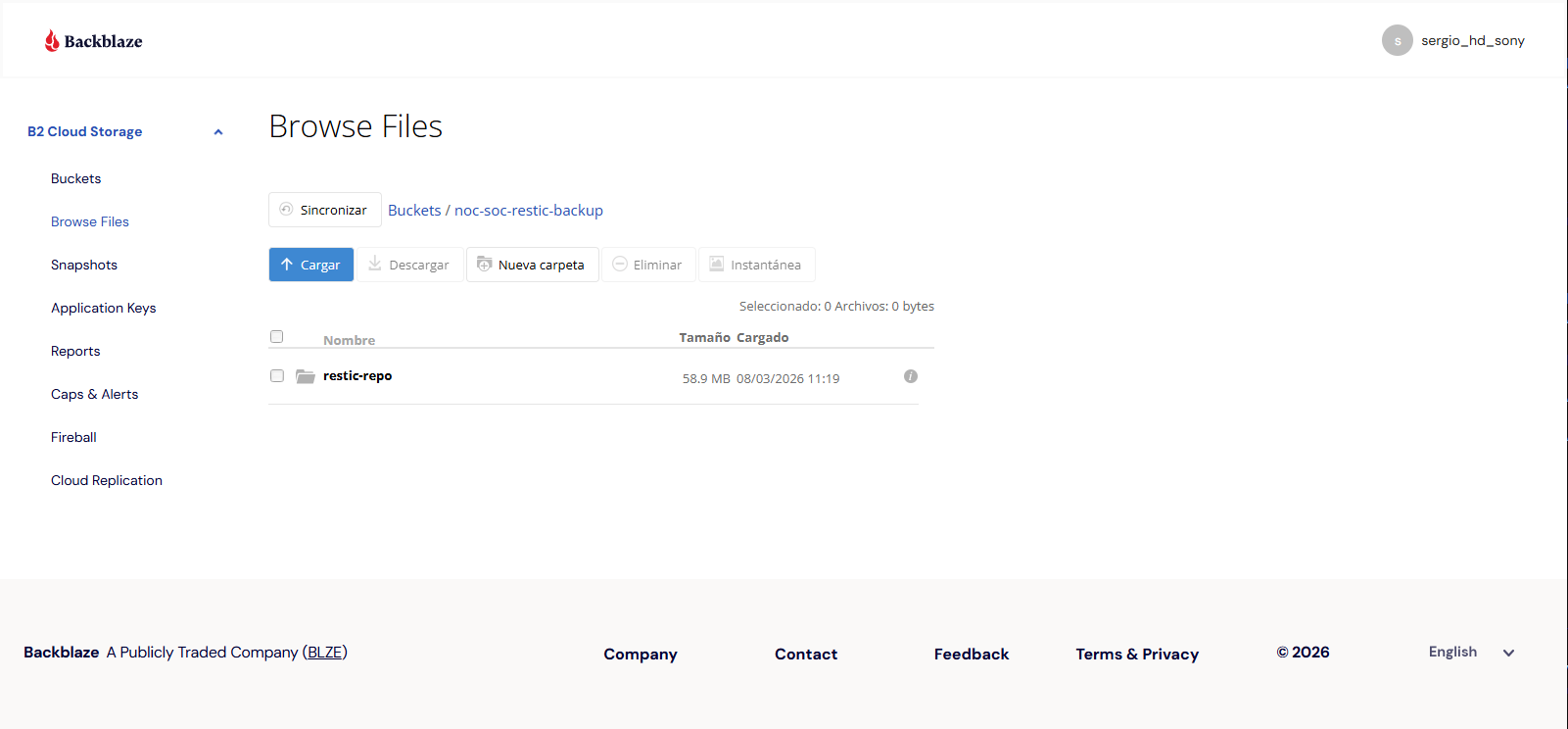
Task: Click the Backblaze flame logo
Action: [x=52, y=40]
